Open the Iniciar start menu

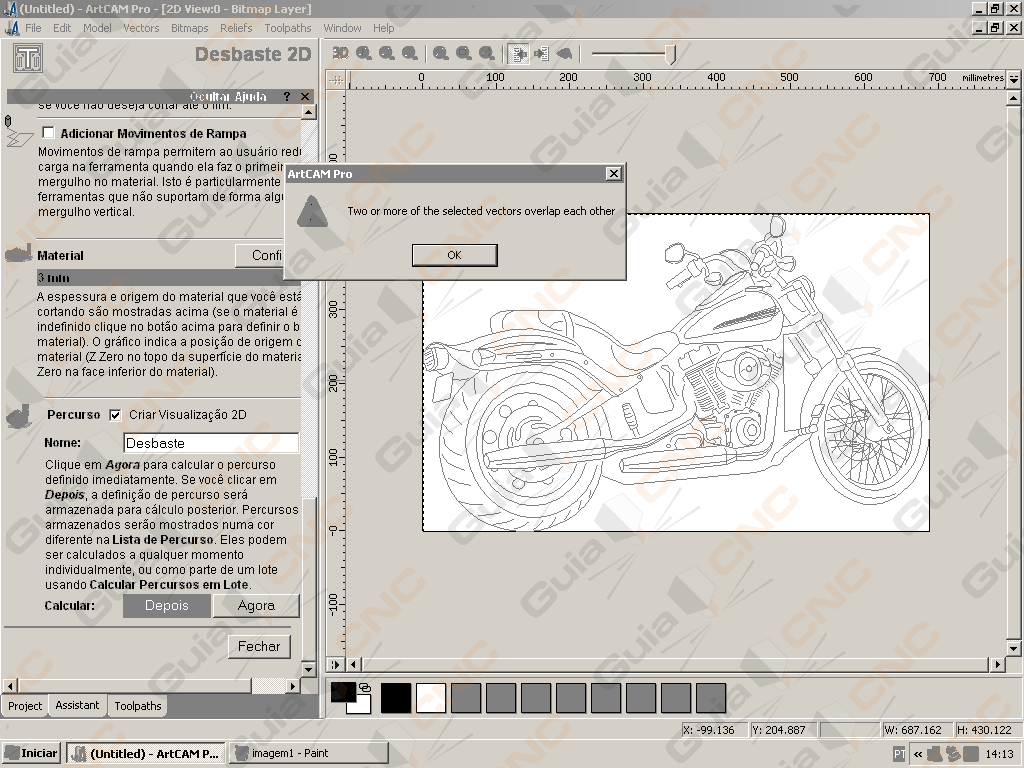pos(31,753)
